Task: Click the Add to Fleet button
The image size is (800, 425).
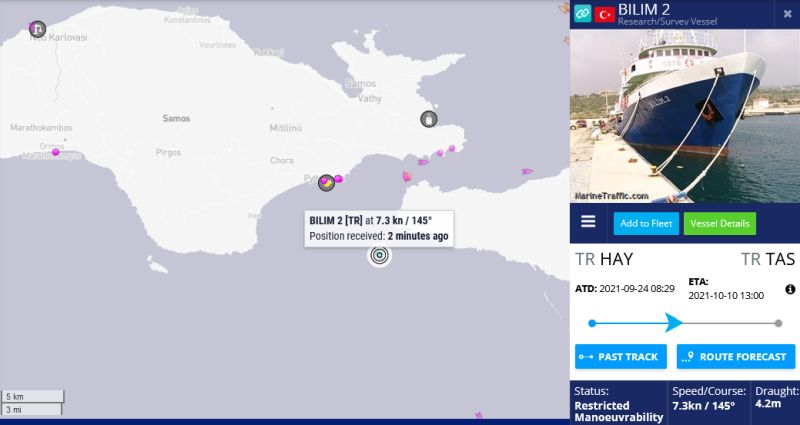Action: tap(646, 223)
